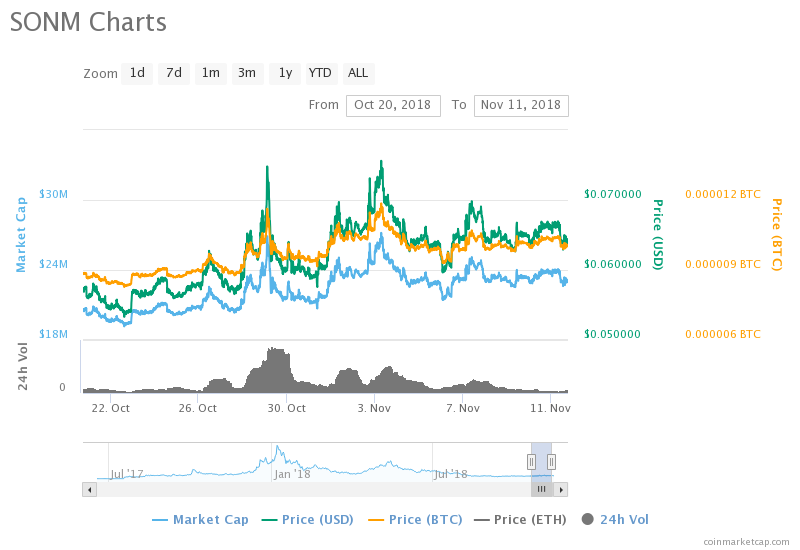Toggle Price (USD) series in legend

pos(308,520)
